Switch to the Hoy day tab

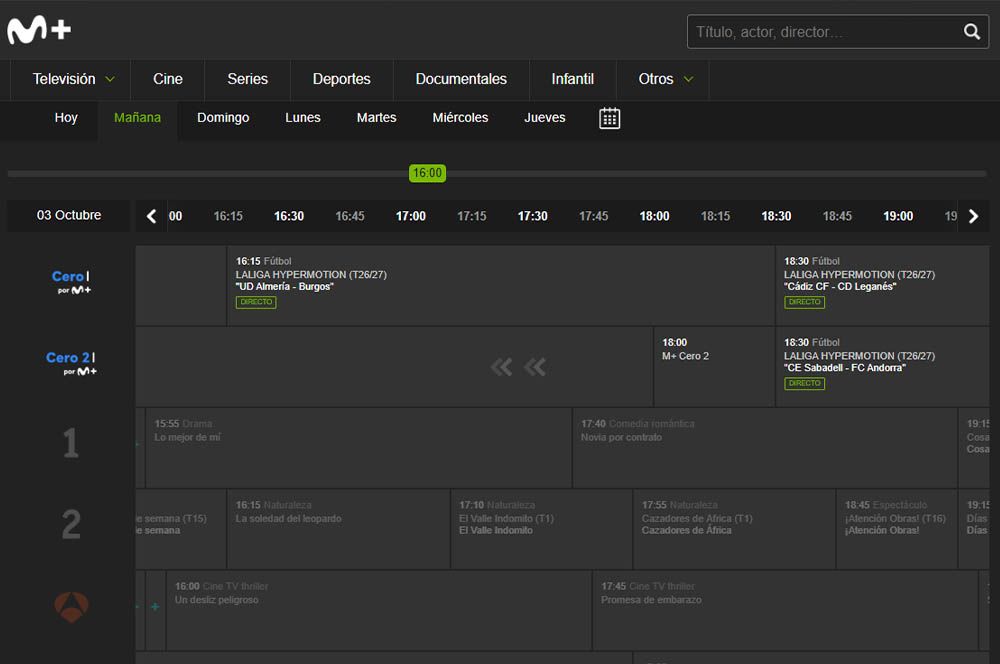click(66, 118)
